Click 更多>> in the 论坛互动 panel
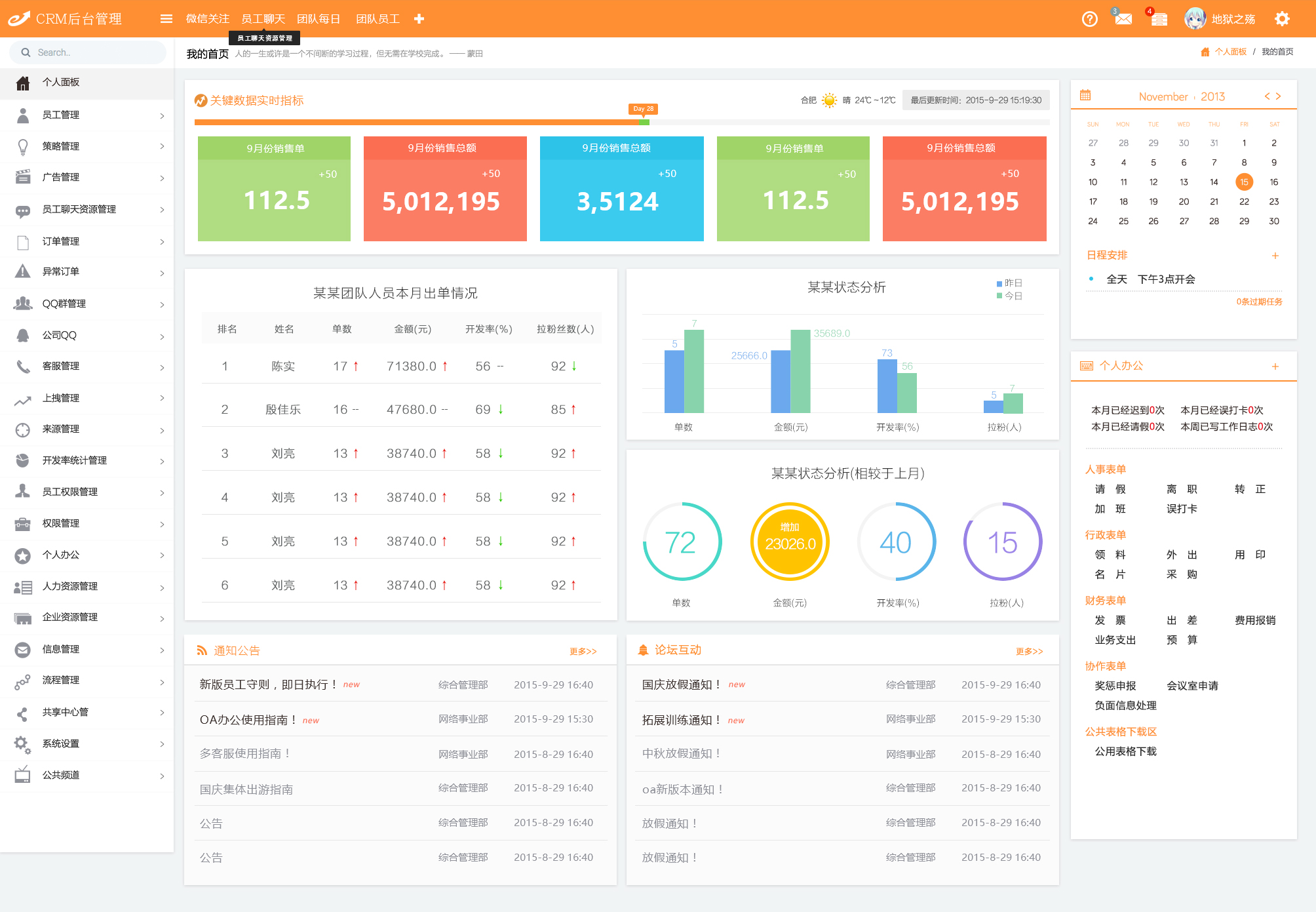The width and height of the screenshot is (1316, 912). 1030,651
